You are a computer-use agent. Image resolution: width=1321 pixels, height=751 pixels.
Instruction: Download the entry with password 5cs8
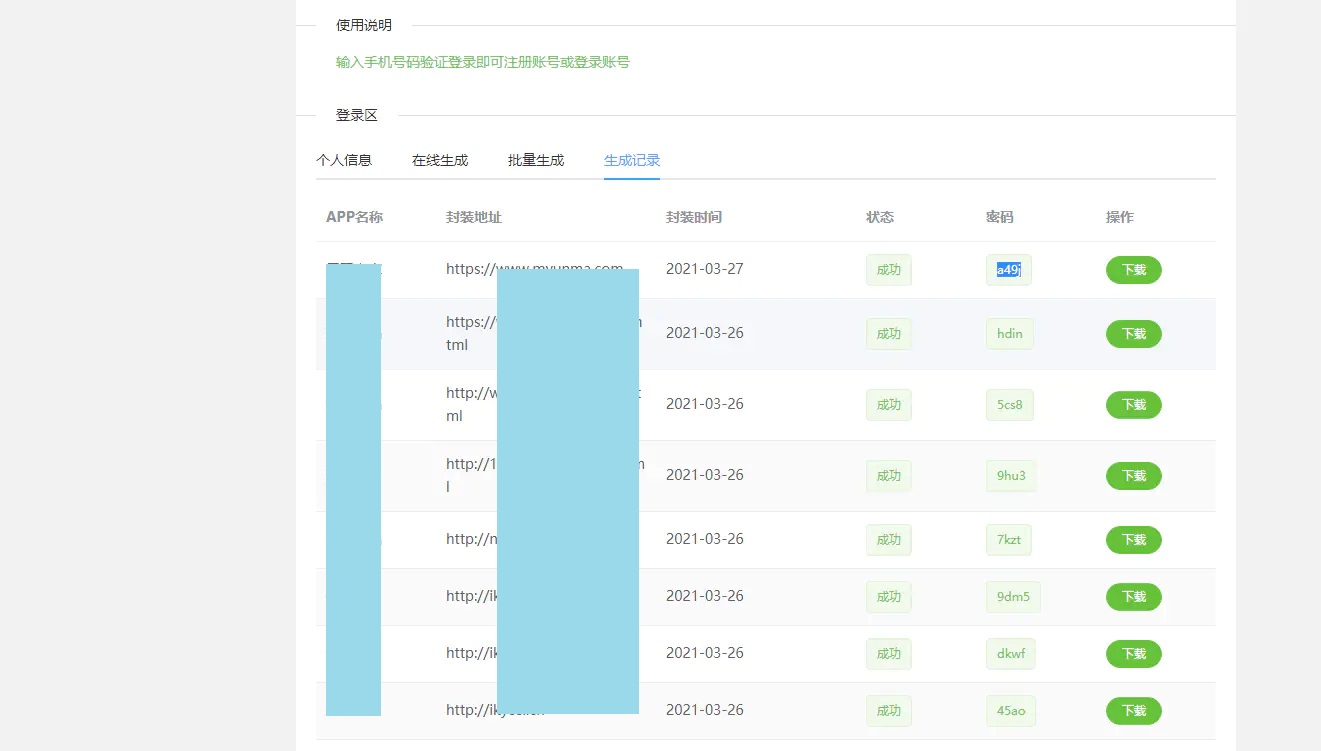(1133, 404)
